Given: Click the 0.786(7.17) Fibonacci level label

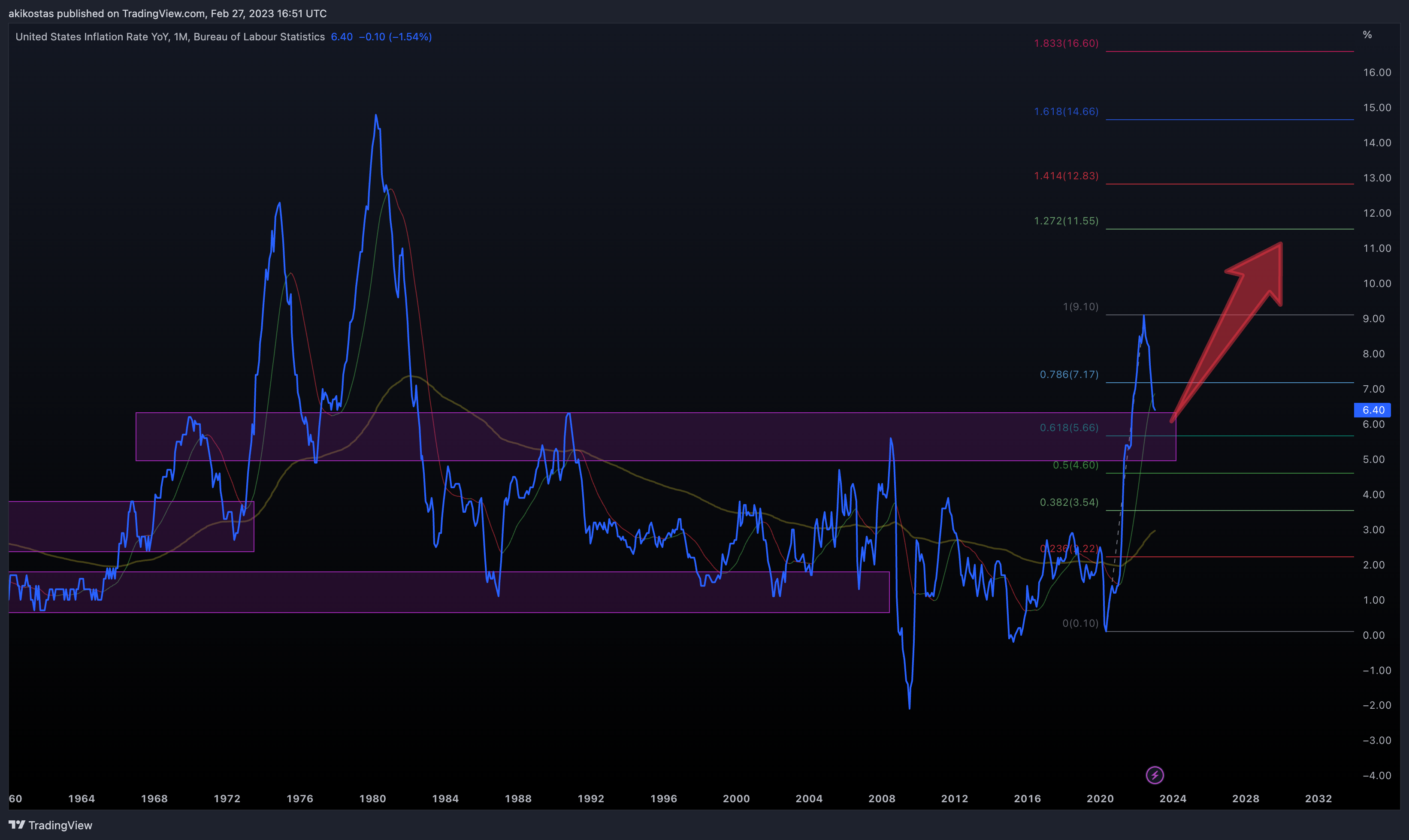Looking at the screenshot, I should pyautogui.click(x=1069, y=375).
